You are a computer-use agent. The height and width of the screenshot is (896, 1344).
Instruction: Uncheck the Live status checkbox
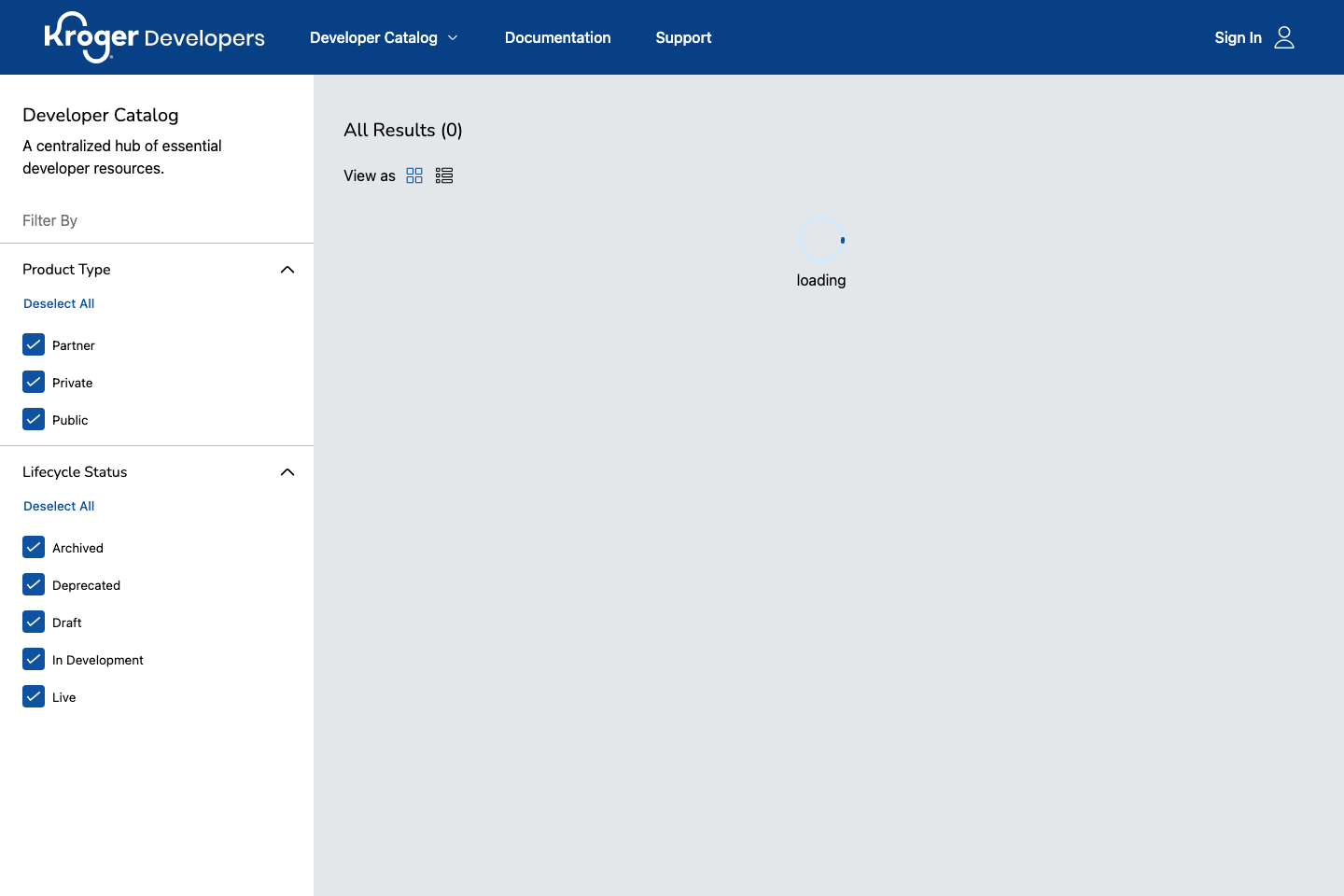[34, 696]
